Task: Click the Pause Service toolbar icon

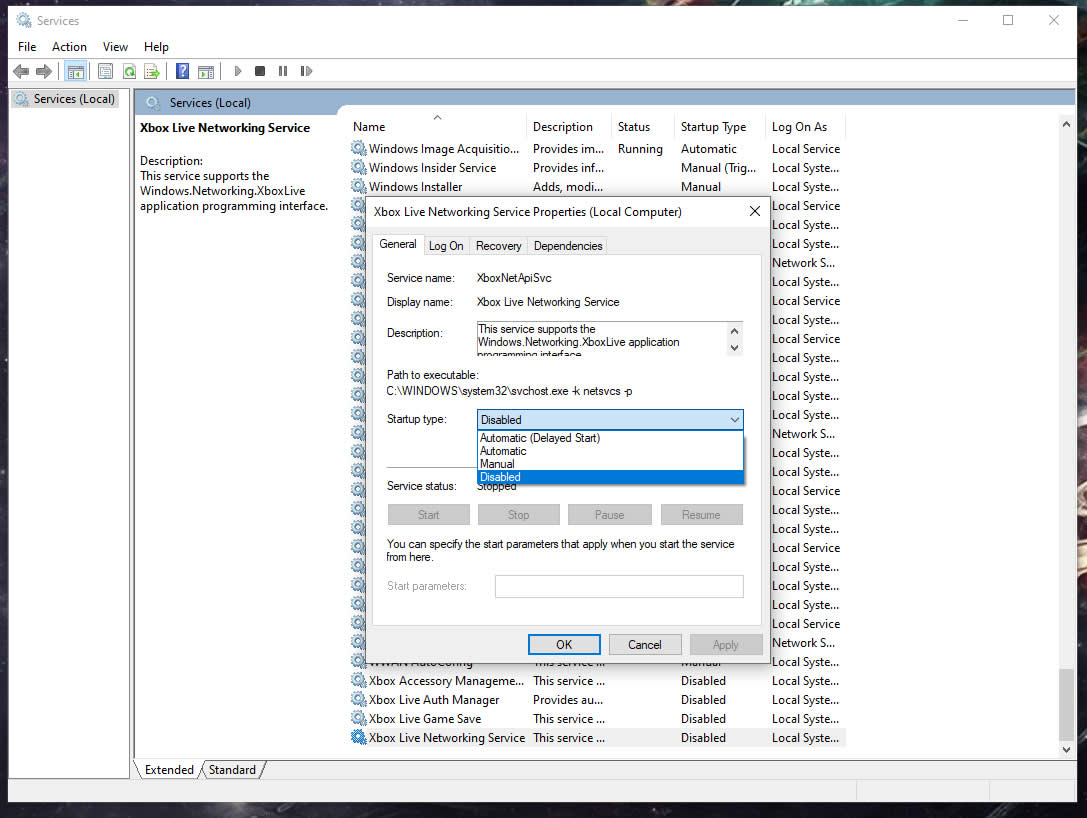Action: click(x=283, y=71)
